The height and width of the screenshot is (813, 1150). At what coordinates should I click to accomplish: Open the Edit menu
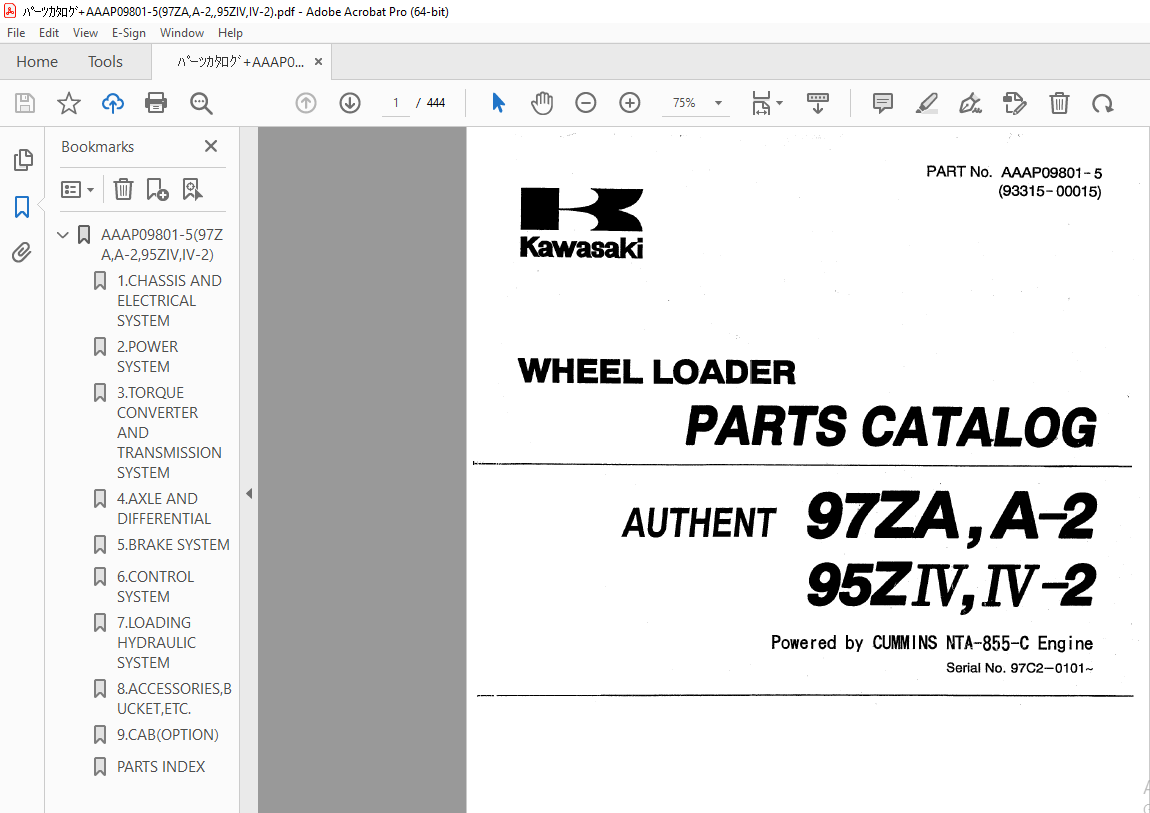(48, 33)
